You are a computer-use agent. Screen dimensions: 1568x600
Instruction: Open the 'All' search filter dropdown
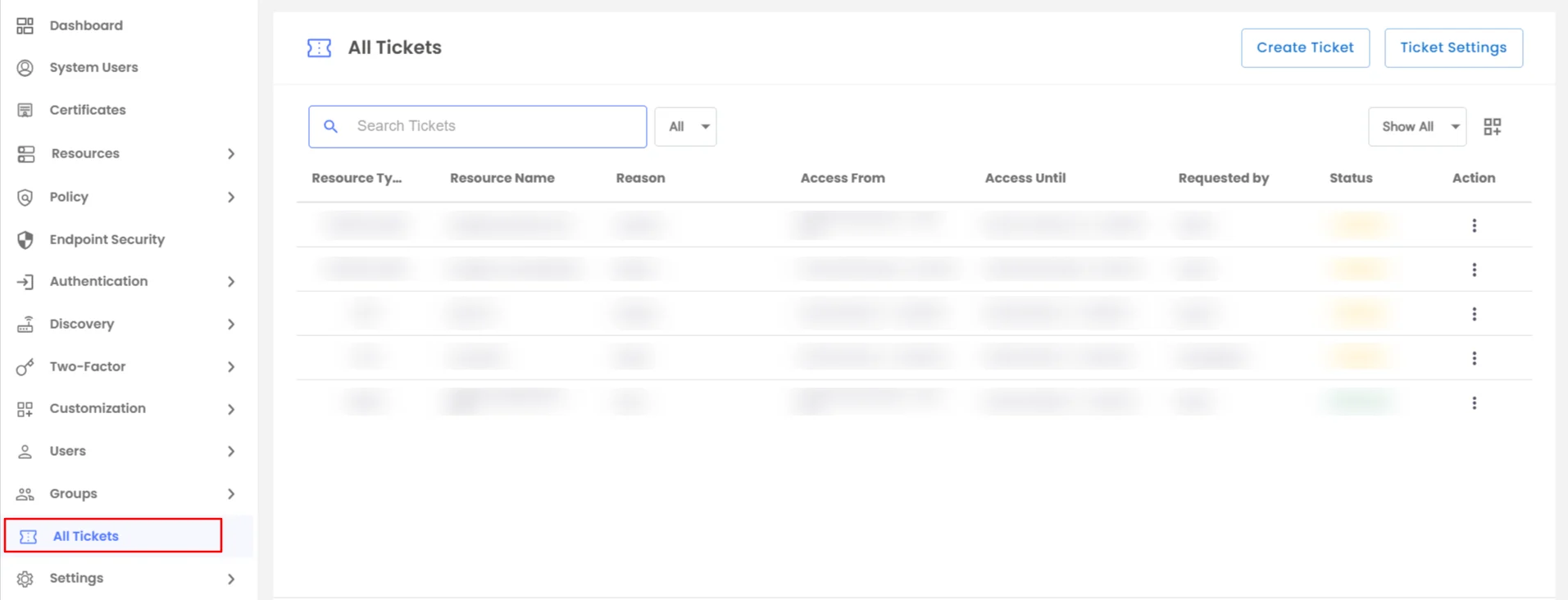click(x=686, y=126)
